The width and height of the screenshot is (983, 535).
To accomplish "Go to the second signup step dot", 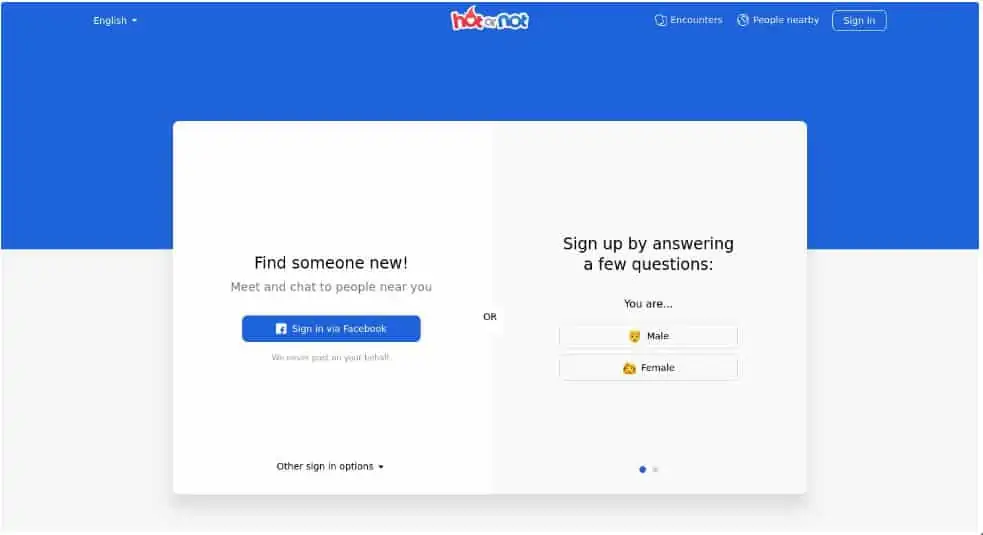I will (x=655, y=469).
